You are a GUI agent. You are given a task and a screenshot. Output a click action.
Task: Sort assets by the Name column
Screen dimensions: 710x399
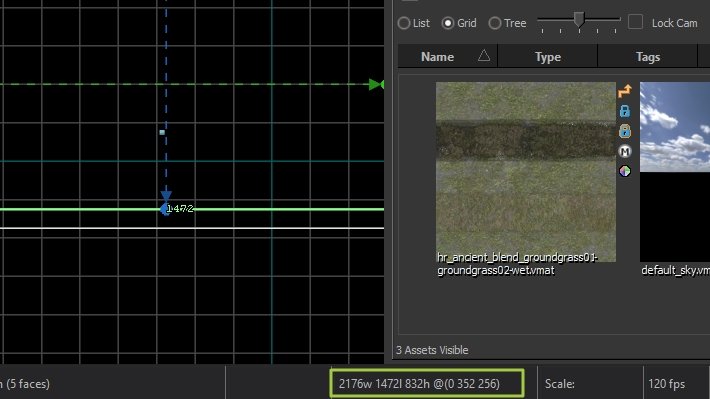(x=447, y=57)
